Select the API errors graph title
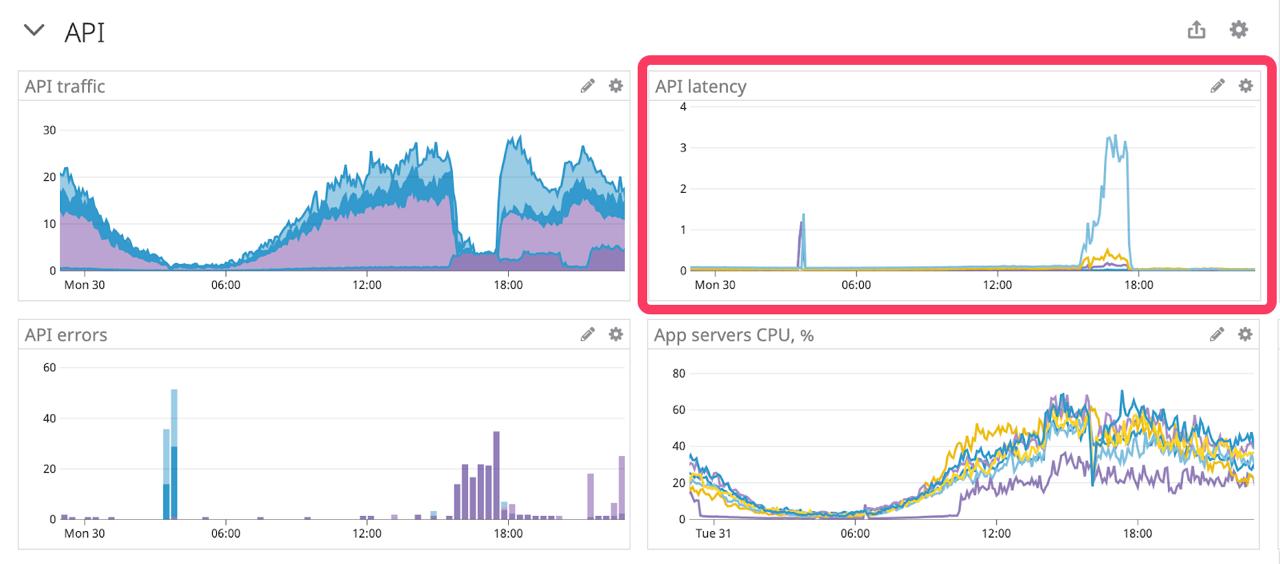The height and width of the screenshot is (564, 1280). click(x=66, y=335)
